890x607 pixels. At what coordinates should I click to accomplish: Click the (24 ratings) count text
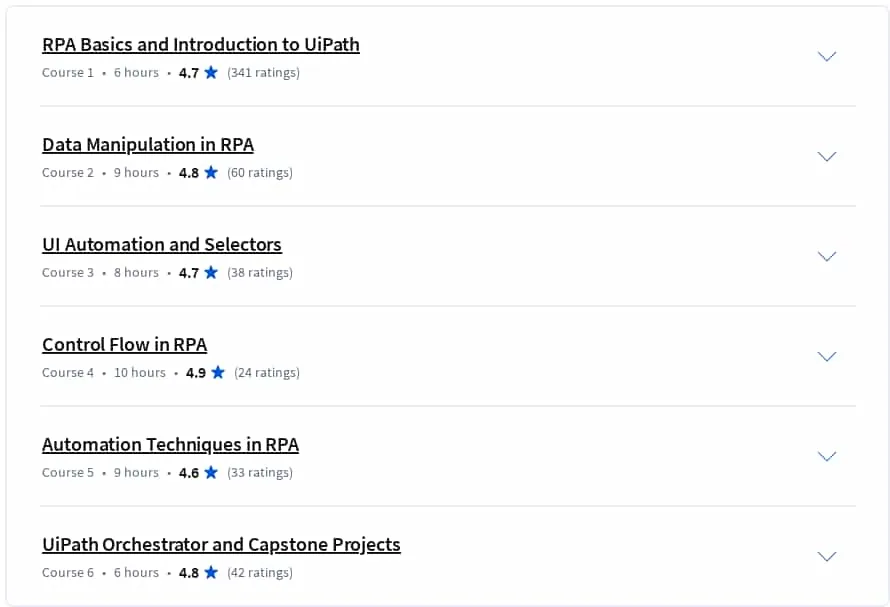point(267,372)
